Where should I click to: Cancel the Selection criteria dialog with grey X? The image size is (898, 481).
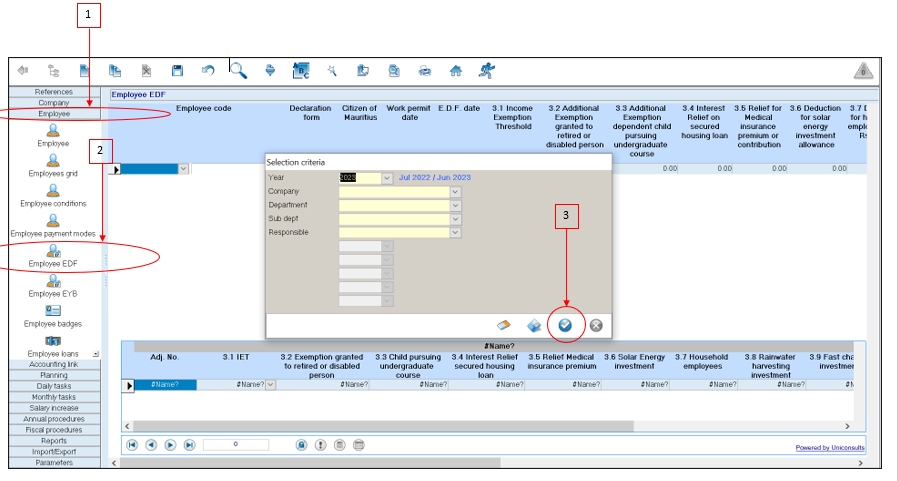pyautogui.click(x=596, y=325)
